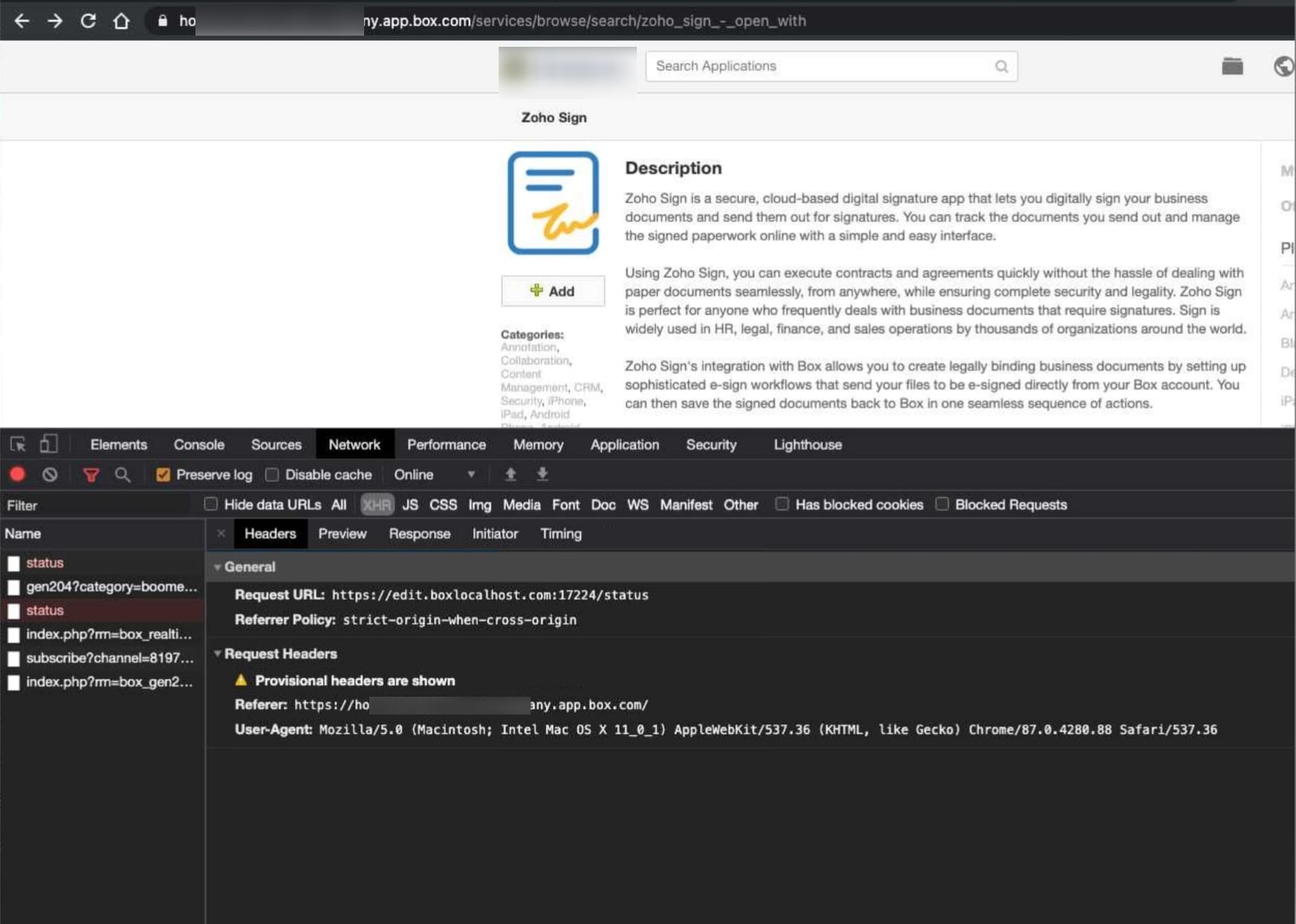
Task: Reload the page with the refresh icon
Action: (x=88, y=21)
